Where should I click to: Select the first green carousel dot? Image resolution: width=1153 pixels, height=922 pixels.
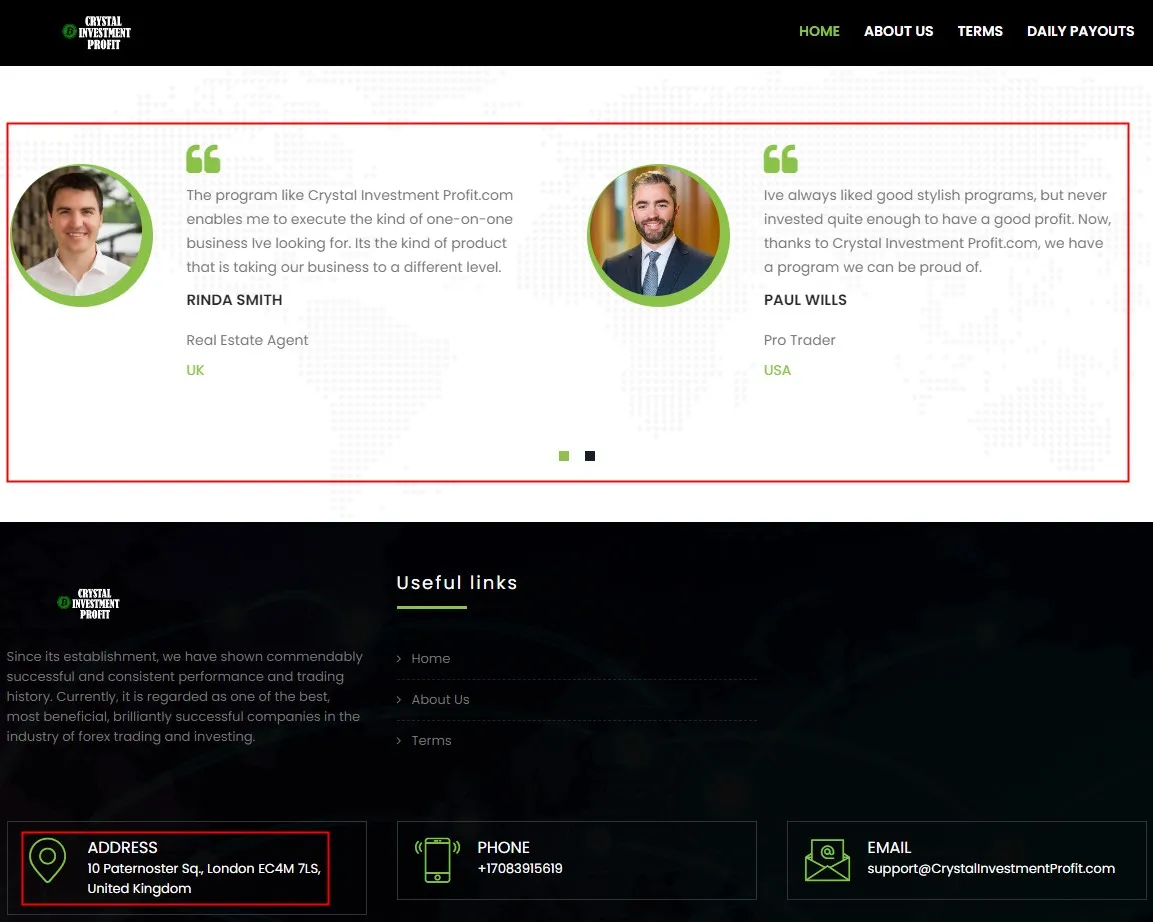click(x=564, y=456)
